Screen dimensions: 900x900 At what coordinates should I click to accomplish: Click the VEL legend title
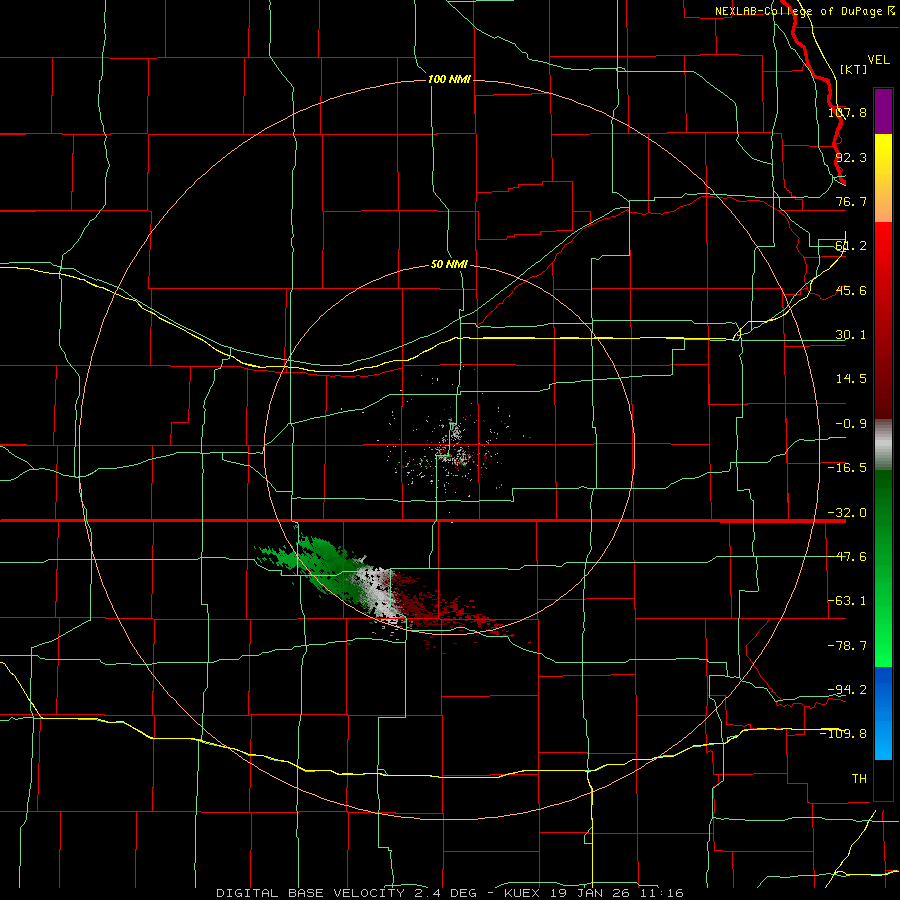(878, 60)
